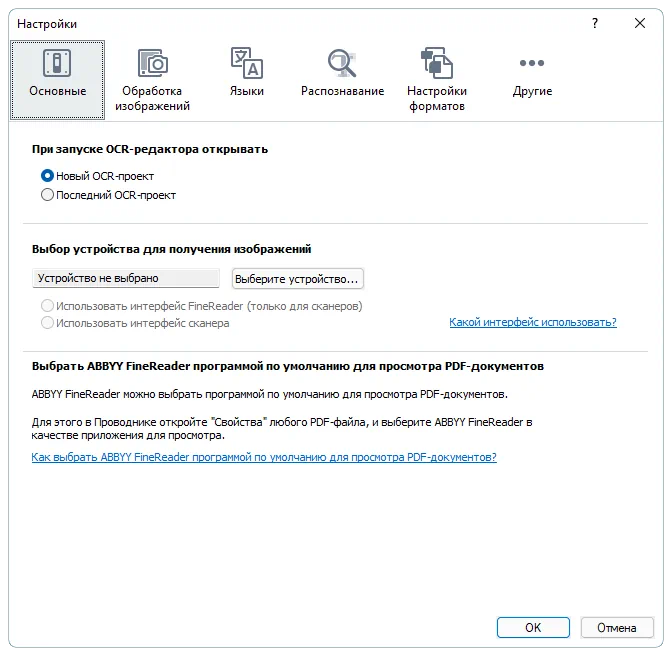Switch to Распознавание tab label
This screenshot has height=656, width=671.
click(342, 91)
